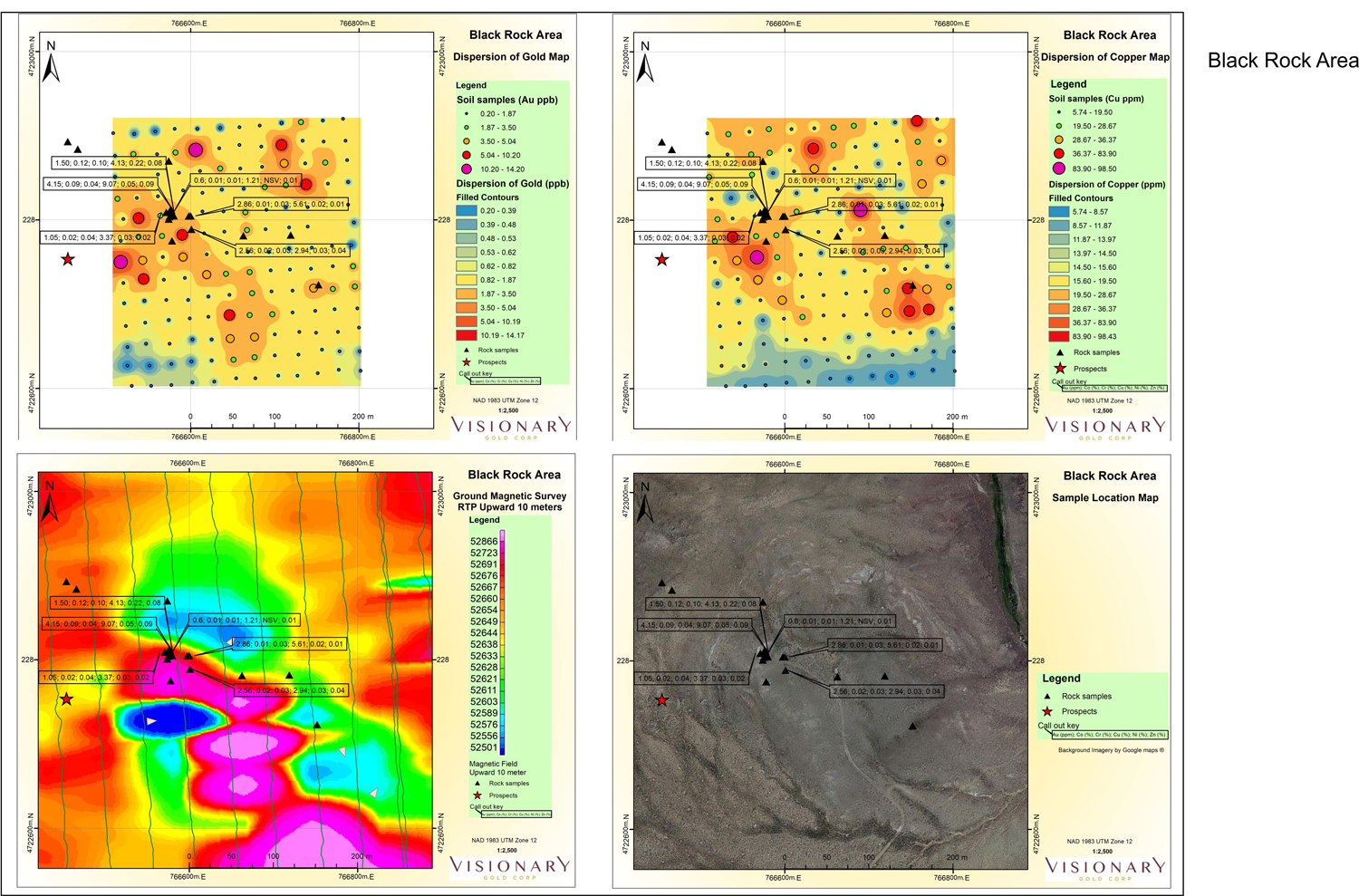
Task: Select magenta 10.20 - 14.20 circle in gold legend
Action: (x=467, y=169)
